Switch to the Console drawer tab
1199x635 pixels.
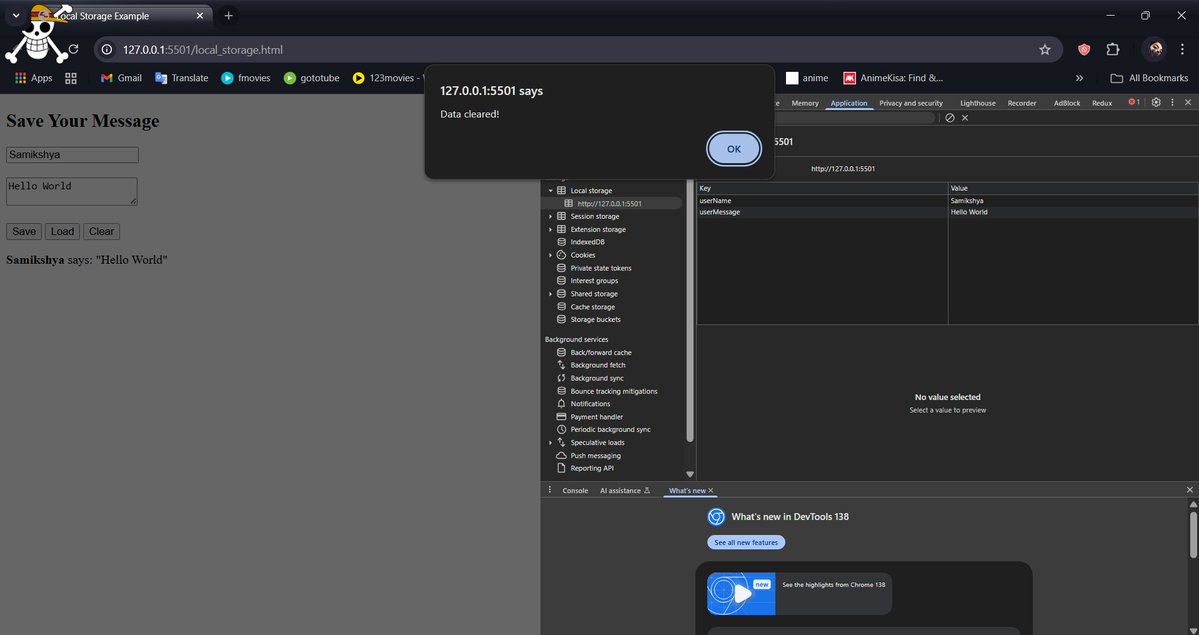[x=575, y=490]
